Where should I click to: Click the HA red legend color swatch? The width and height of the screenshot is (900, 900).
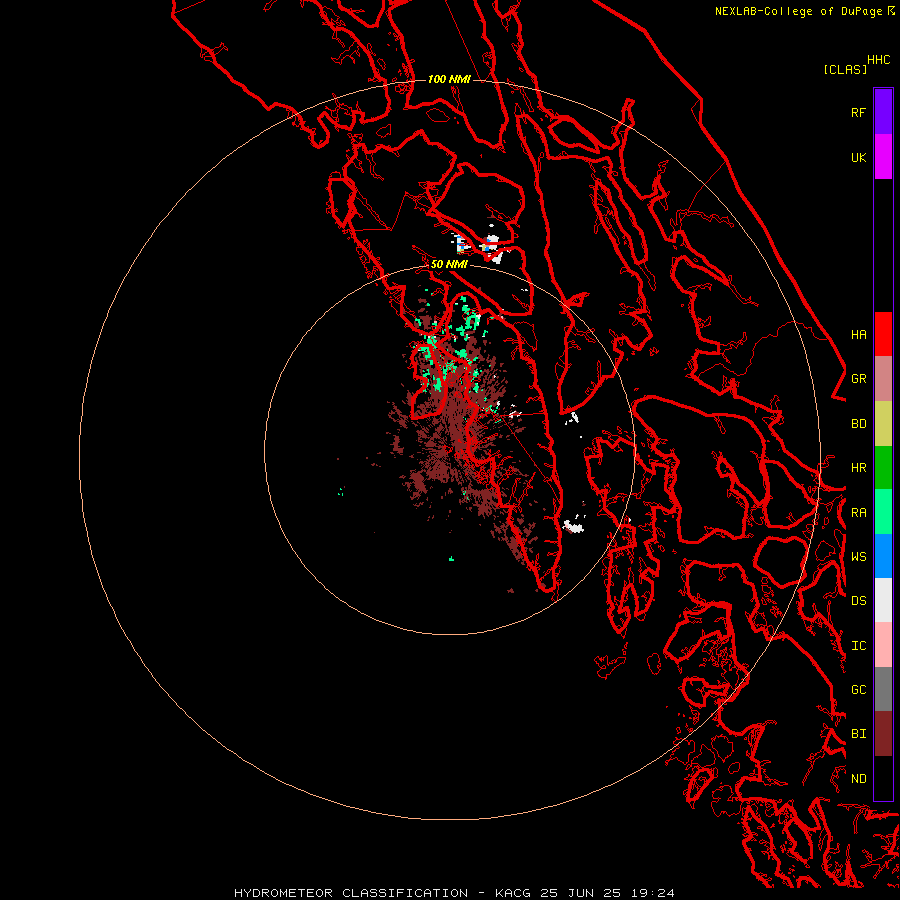pyautogui.click(x=883, y=334)
